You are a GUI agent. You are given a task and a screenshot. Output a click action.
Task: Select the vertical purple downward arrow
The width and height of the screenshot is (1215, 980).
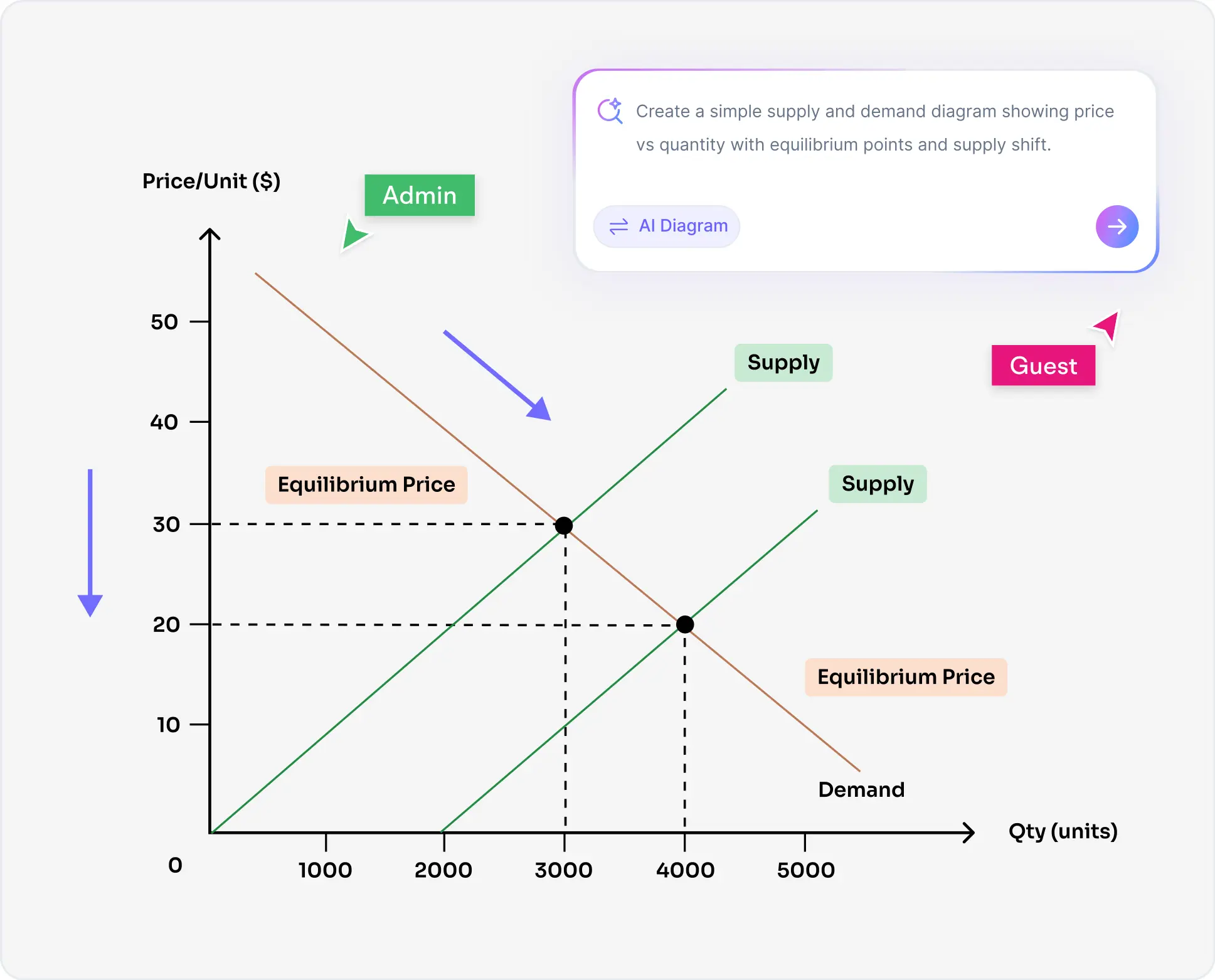(x=90, y=542)
